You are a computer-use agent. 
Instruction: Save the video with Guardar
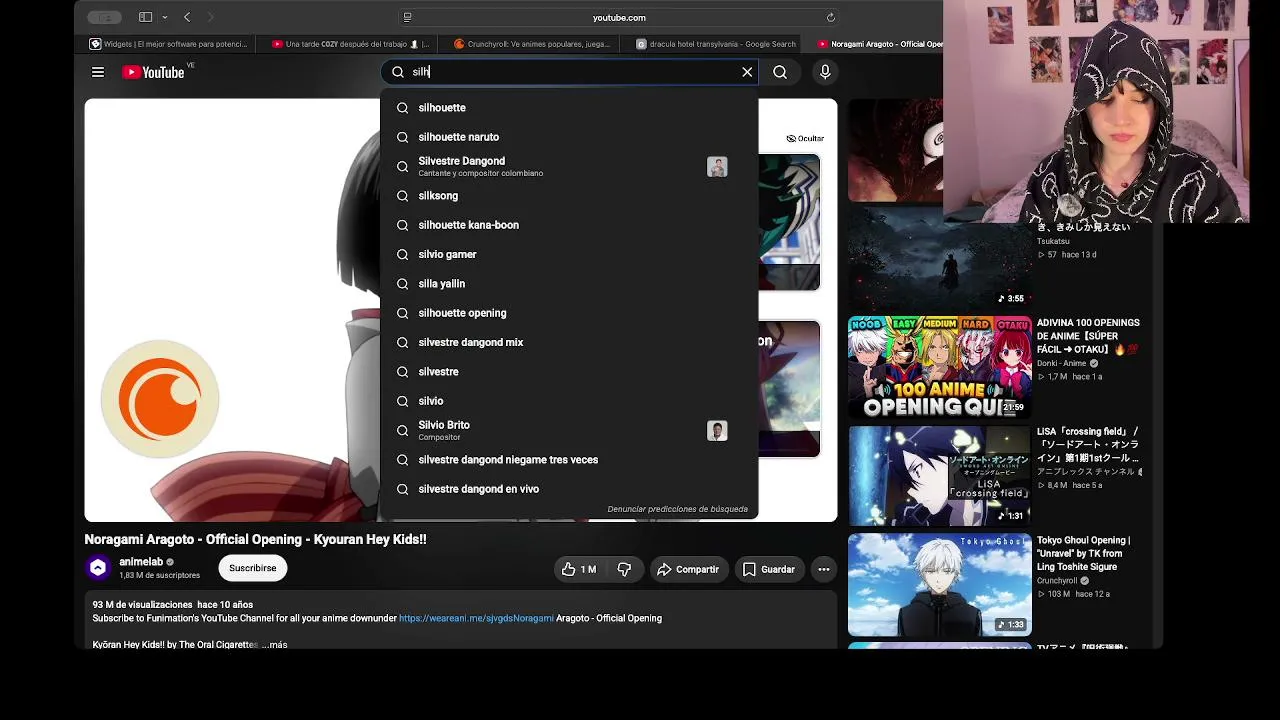tap(769, 569)
